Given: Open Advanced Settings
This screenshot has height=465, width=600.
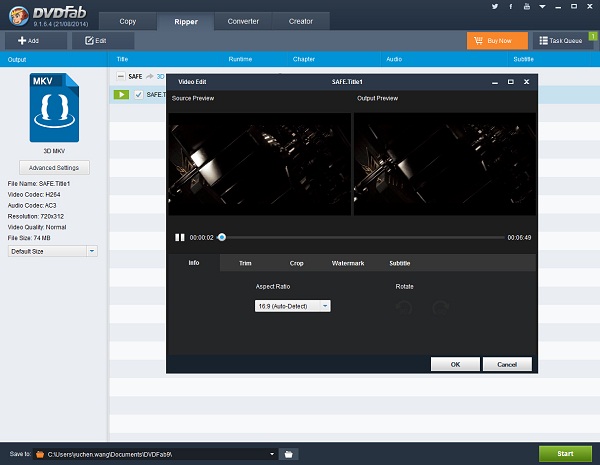Looking at the screenshot, I should pyautogui.click(x=54, y=168).
